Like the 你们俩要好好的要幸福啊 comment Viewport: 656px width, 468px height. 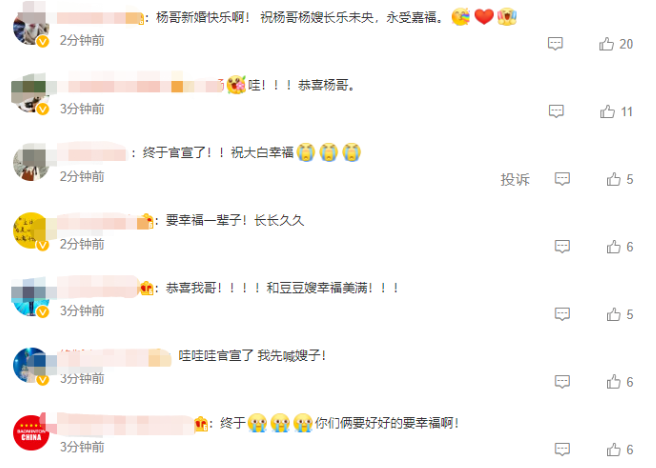coord(620,450)
